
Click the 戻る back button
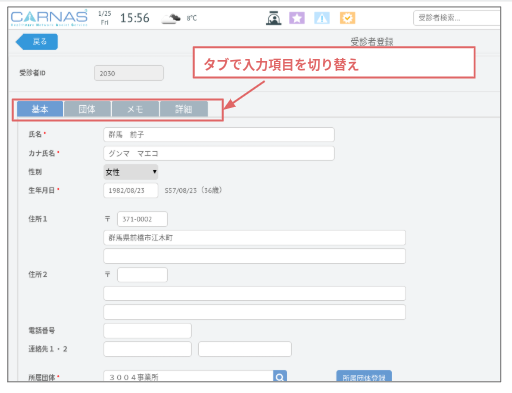click(37, 42)
